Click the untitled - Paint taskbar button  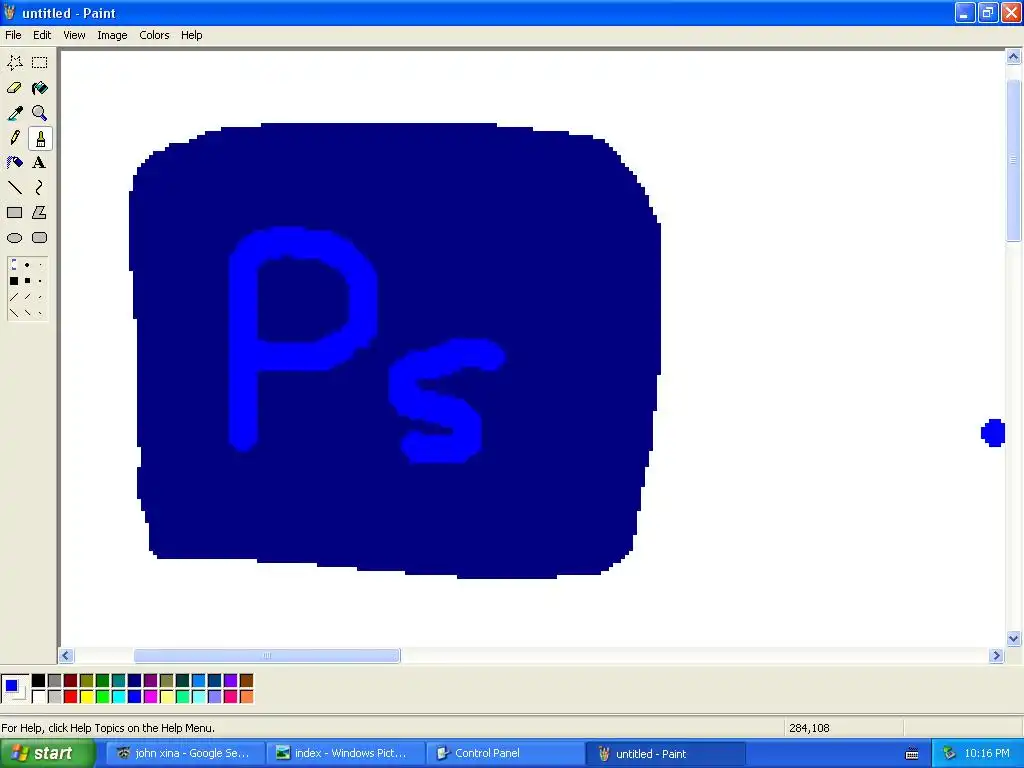(665, 754)
